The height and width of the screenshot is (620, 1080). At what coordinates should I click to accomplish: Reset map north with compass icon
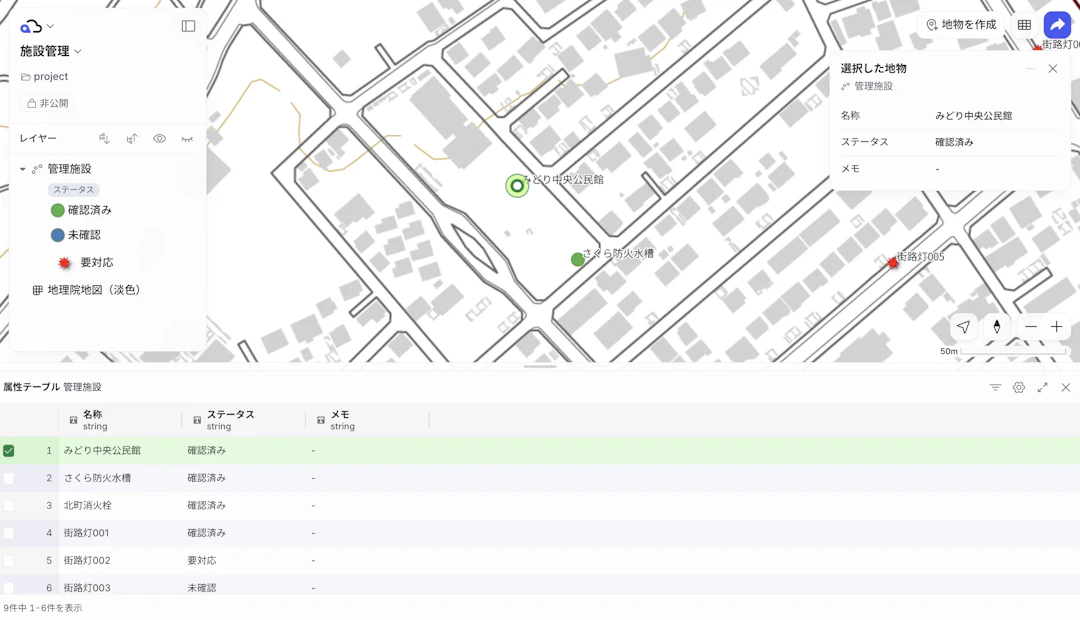pos(997,327)
